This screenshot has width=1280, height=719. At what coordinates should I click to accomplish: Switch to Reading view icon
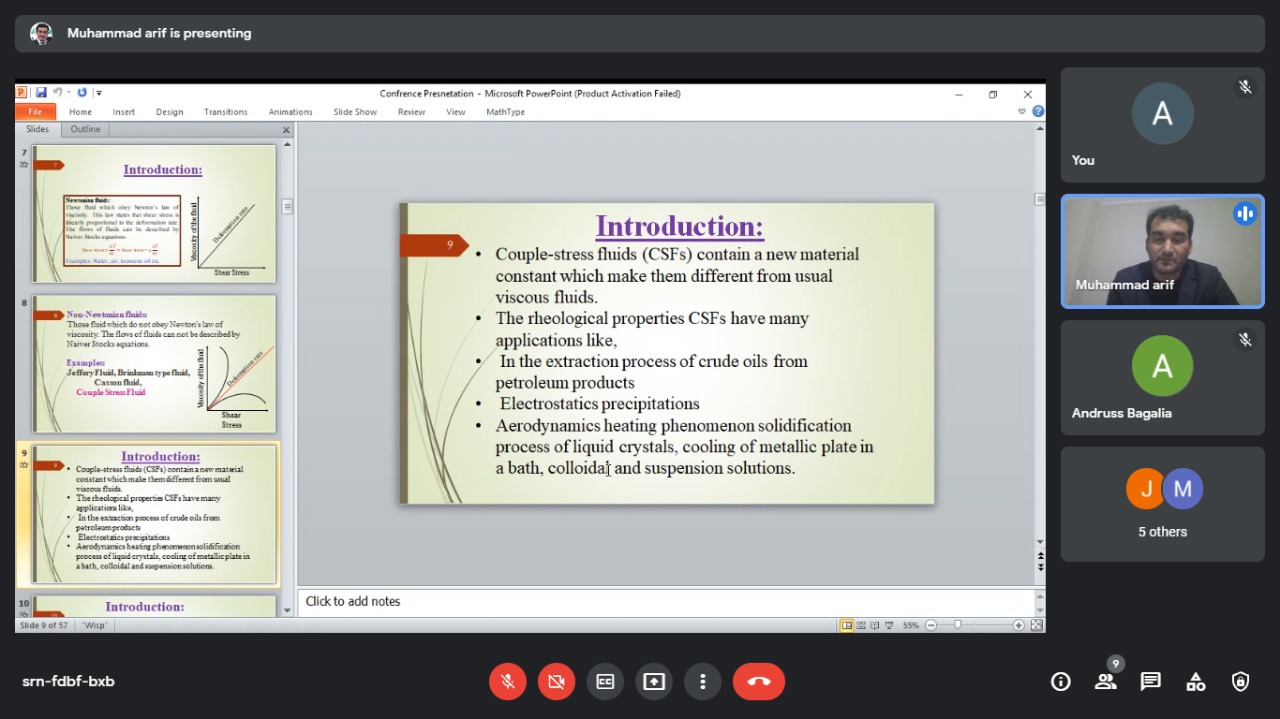(x=875, y=625)
